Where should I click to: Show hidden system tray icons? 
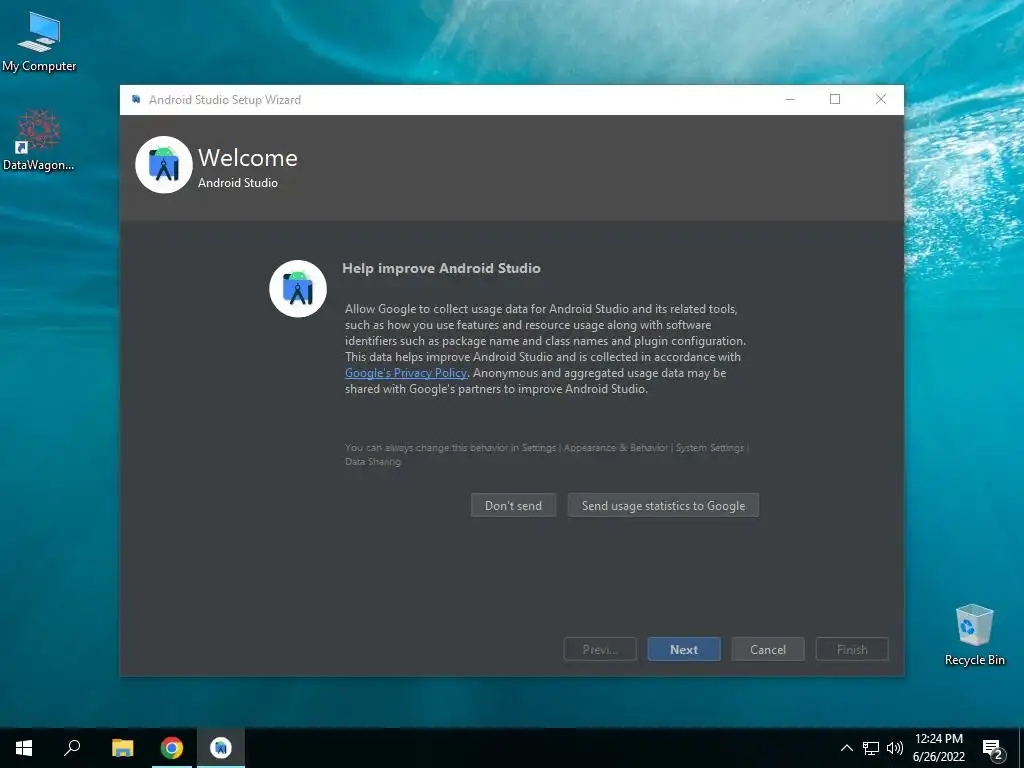pos(846,748)
